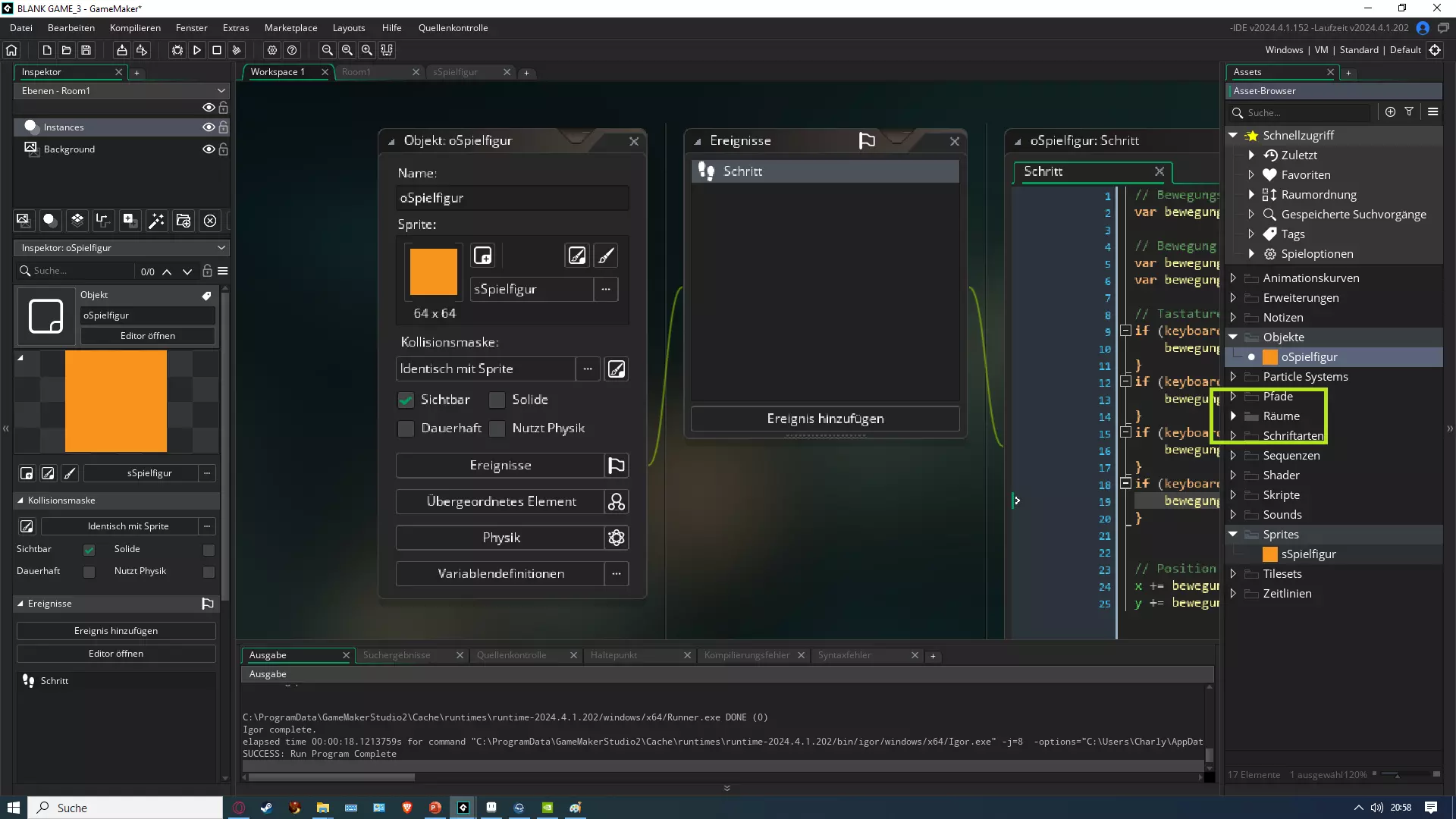Open parent element icon for Übergeordnetes Element

point(617,502)
